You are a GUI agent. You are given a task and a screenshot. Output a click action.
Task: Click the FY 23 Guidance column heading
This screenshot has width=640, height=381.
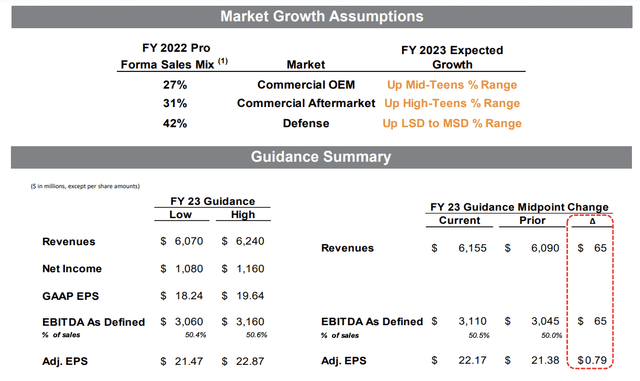pos(212,201)
